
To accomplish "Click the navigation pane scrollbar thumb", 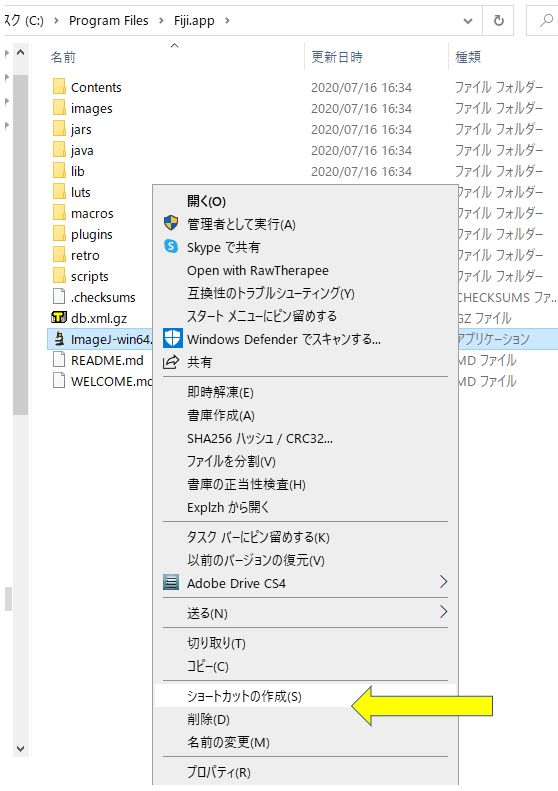I will (21, 245).
